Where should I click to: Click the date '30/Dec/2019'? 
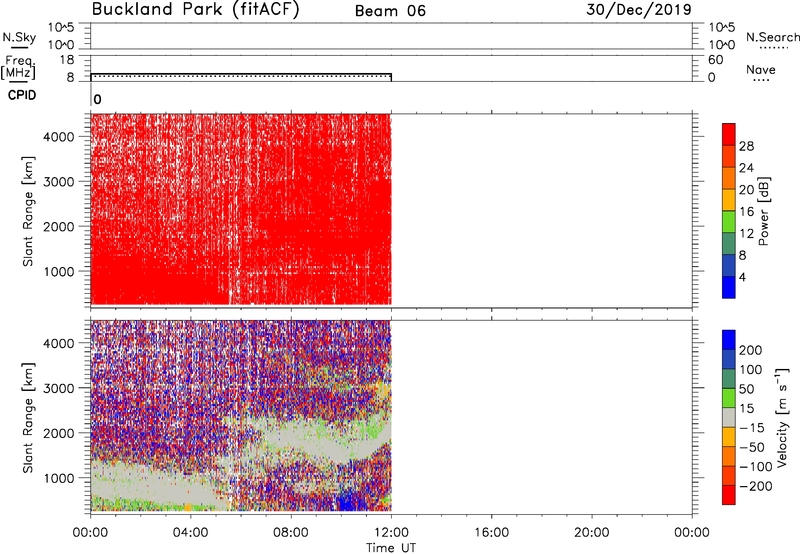[639, 10]
